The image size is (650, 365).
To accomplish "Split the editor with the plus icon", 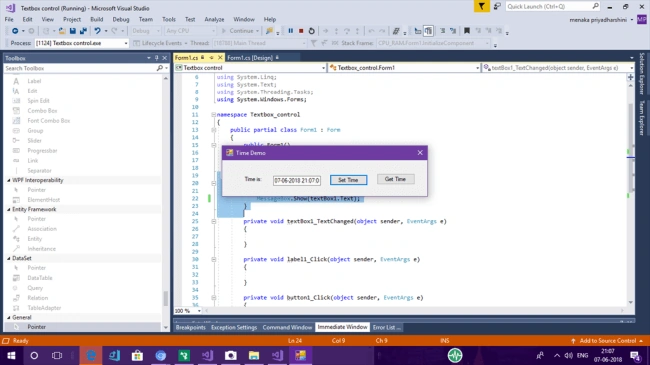I will pyautogui.click(x=631, y=77).
